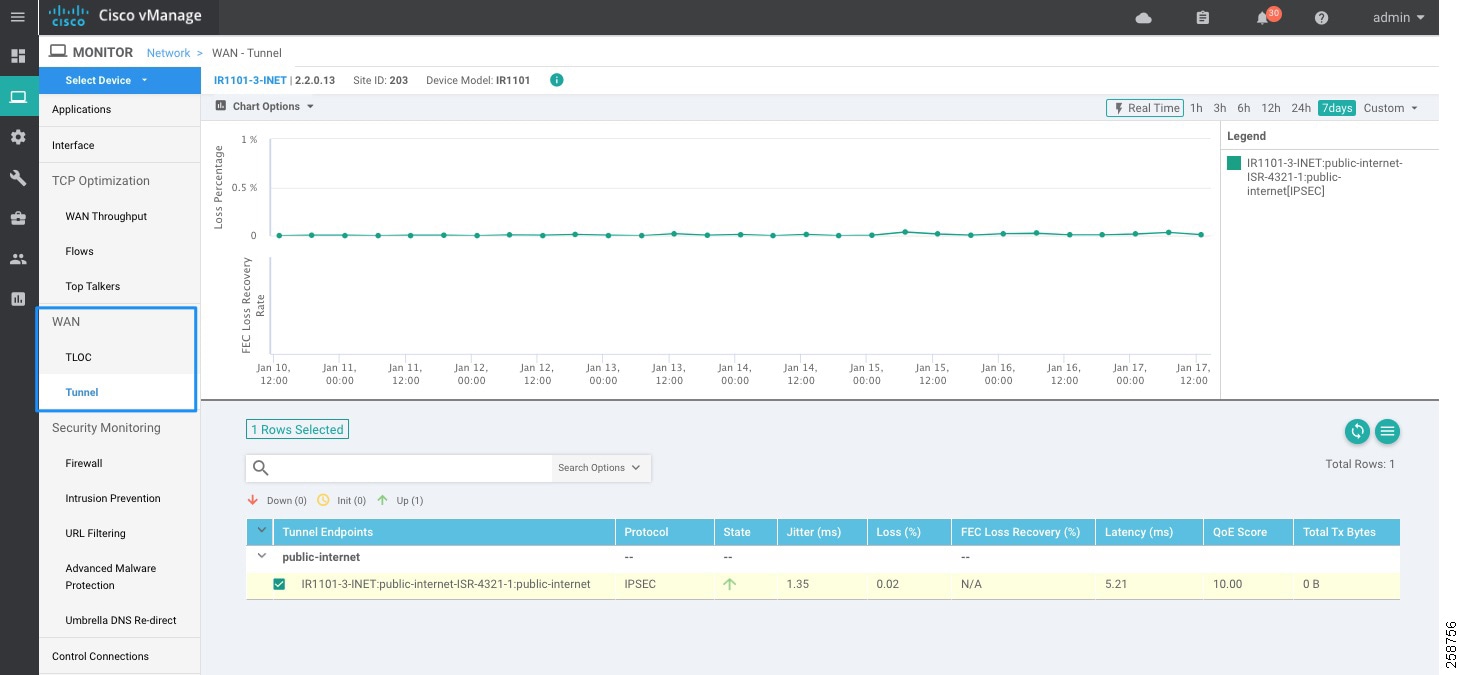Toggle Real Time chart mode
Image resolution: width=1464 pixels, height=675 pixels.
pyautogui.click(x=1145, y=108)
